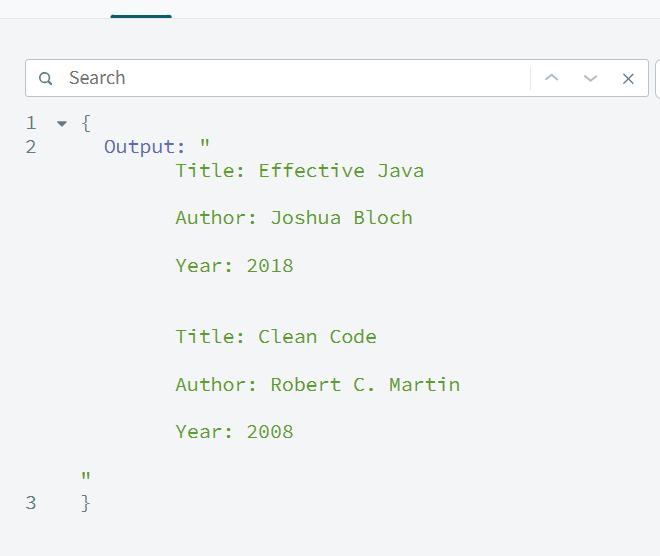Click the 'Year: 2008' line

coord(234,432)
